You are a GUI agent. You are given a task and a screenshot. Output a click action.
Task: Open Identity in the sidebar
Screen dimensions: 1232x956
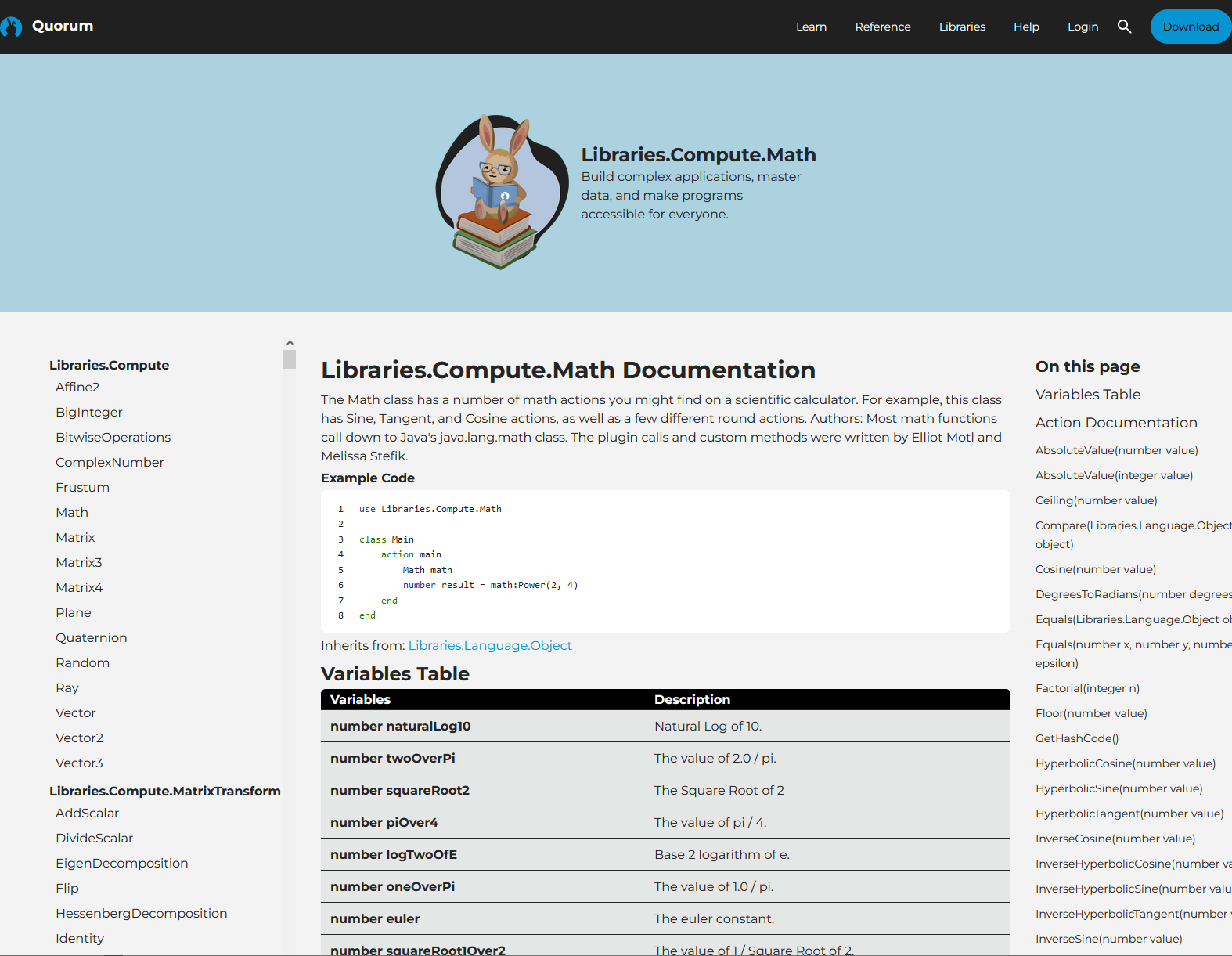click(x=80, y=938)
